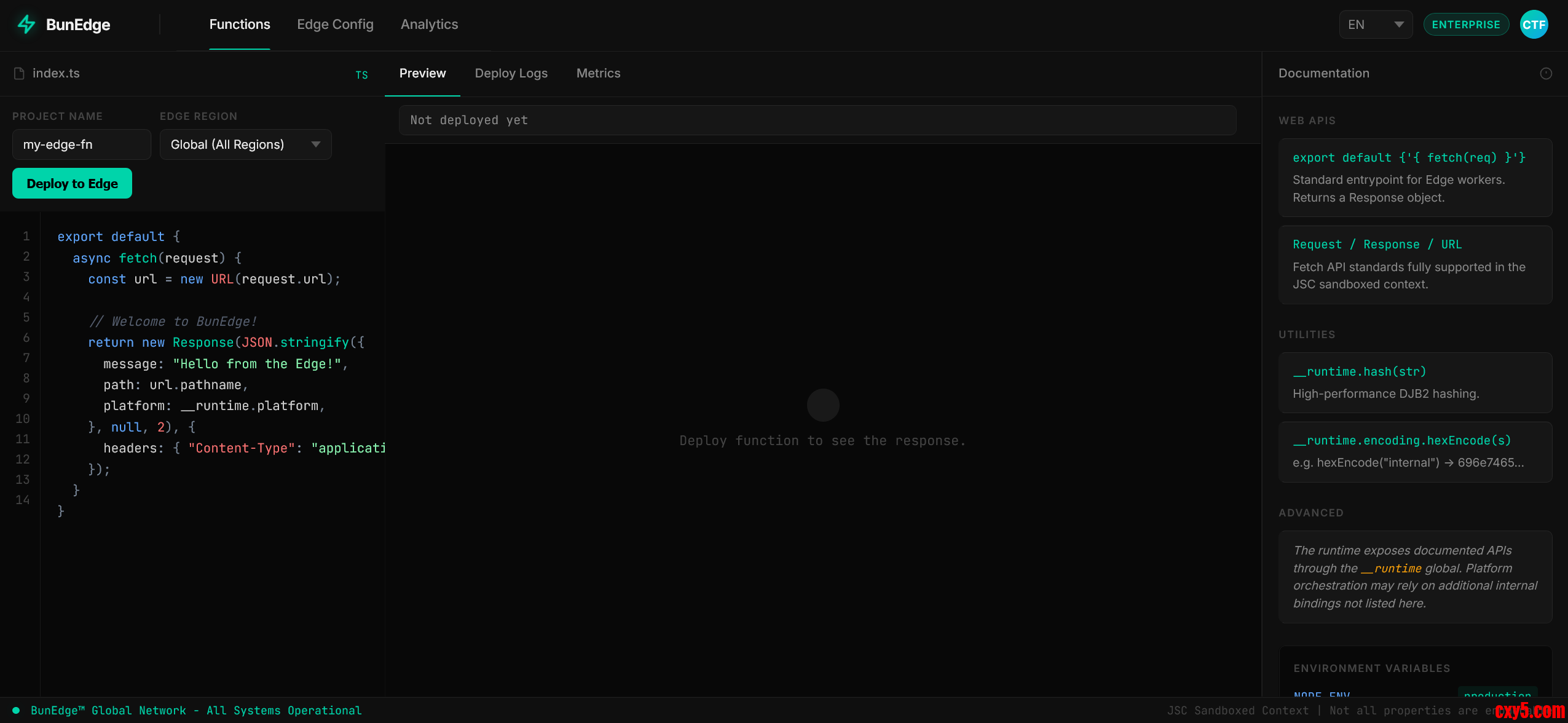Click the preview placeholder circle

coord(822,405)
